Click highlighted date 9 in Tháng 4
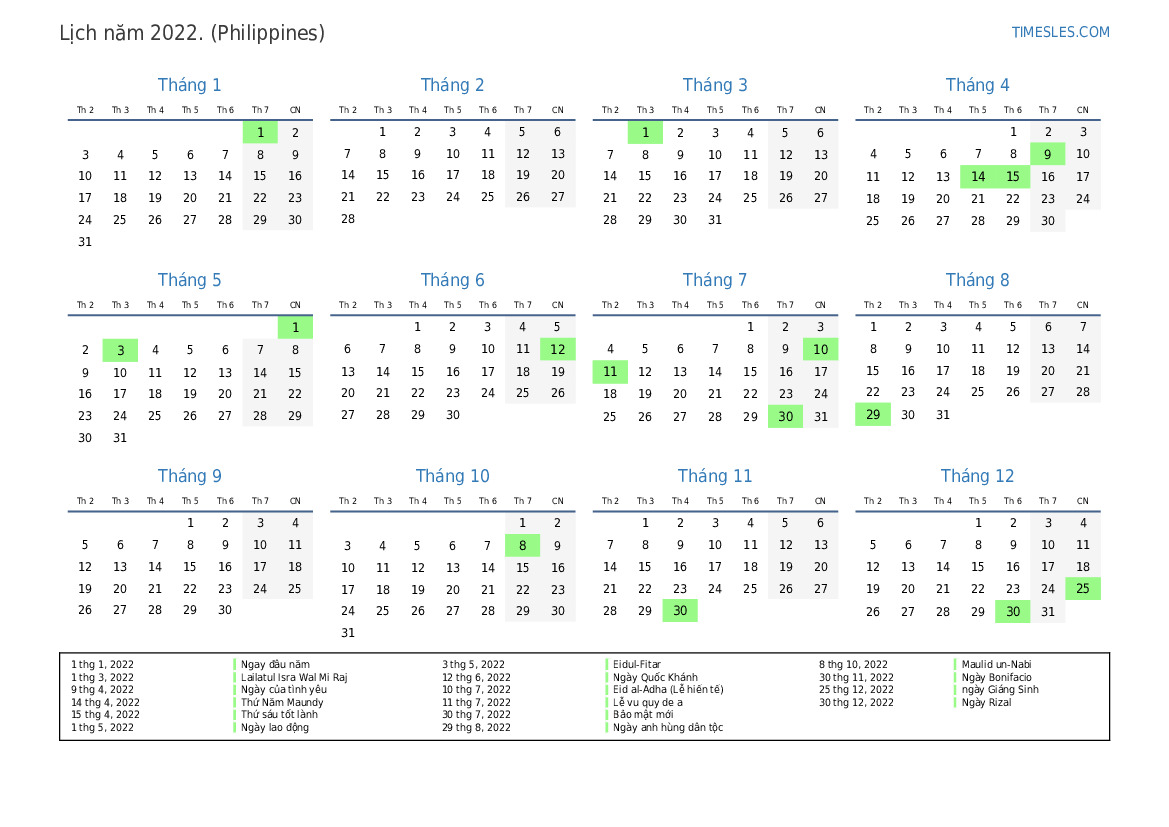The width and height of the screenshot is (1169, 827). point(1047,154)
